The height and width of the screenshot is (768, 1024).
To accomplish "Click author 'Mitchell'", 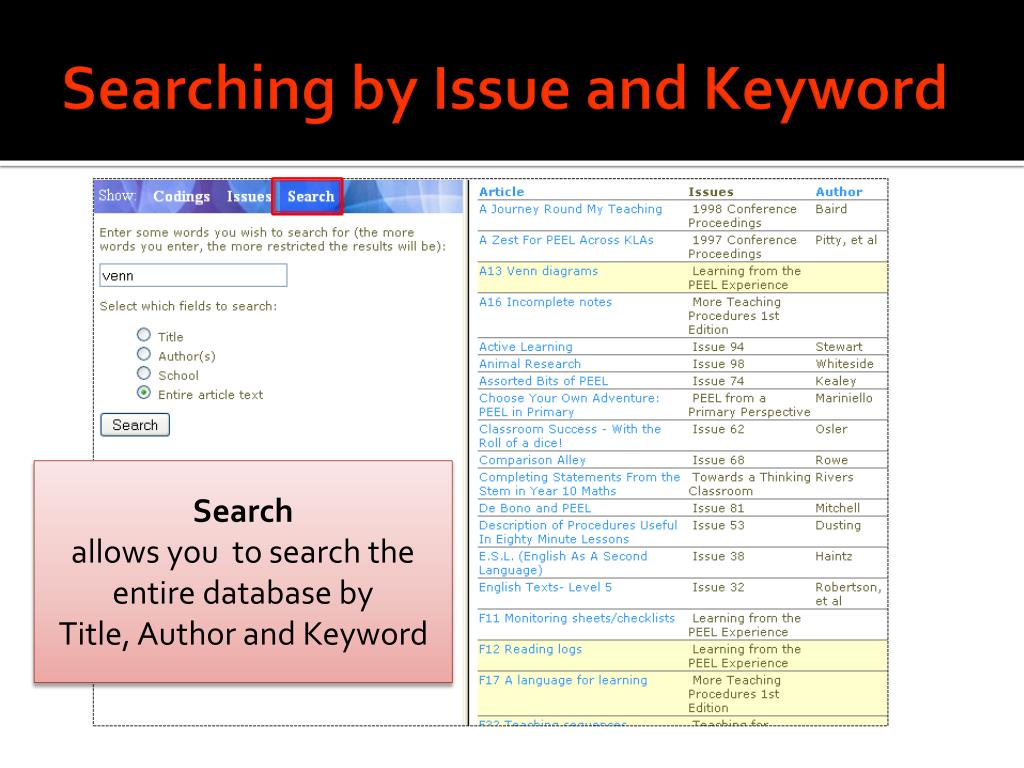I will point(837,508).
